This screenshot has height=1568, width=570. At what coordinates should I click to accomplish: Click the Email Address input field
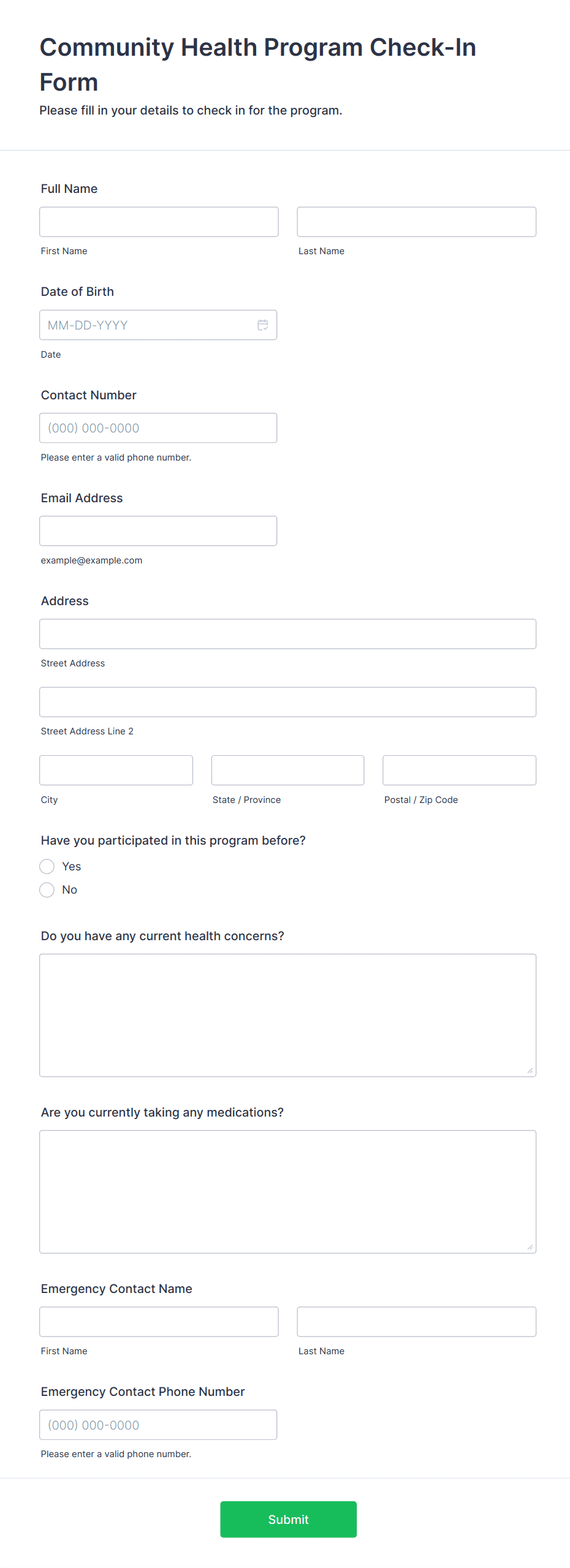pyautogui.click(x=158, y=530)
